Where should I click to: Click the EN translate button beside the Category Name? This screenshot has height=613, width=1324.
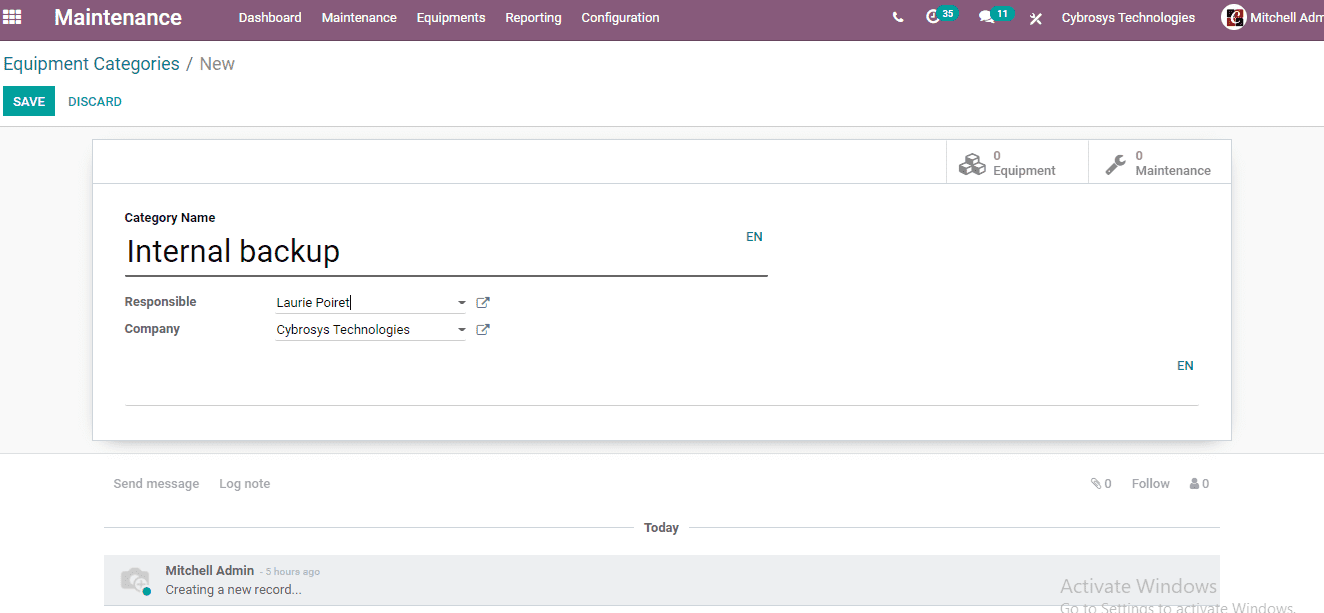[754, 237]
